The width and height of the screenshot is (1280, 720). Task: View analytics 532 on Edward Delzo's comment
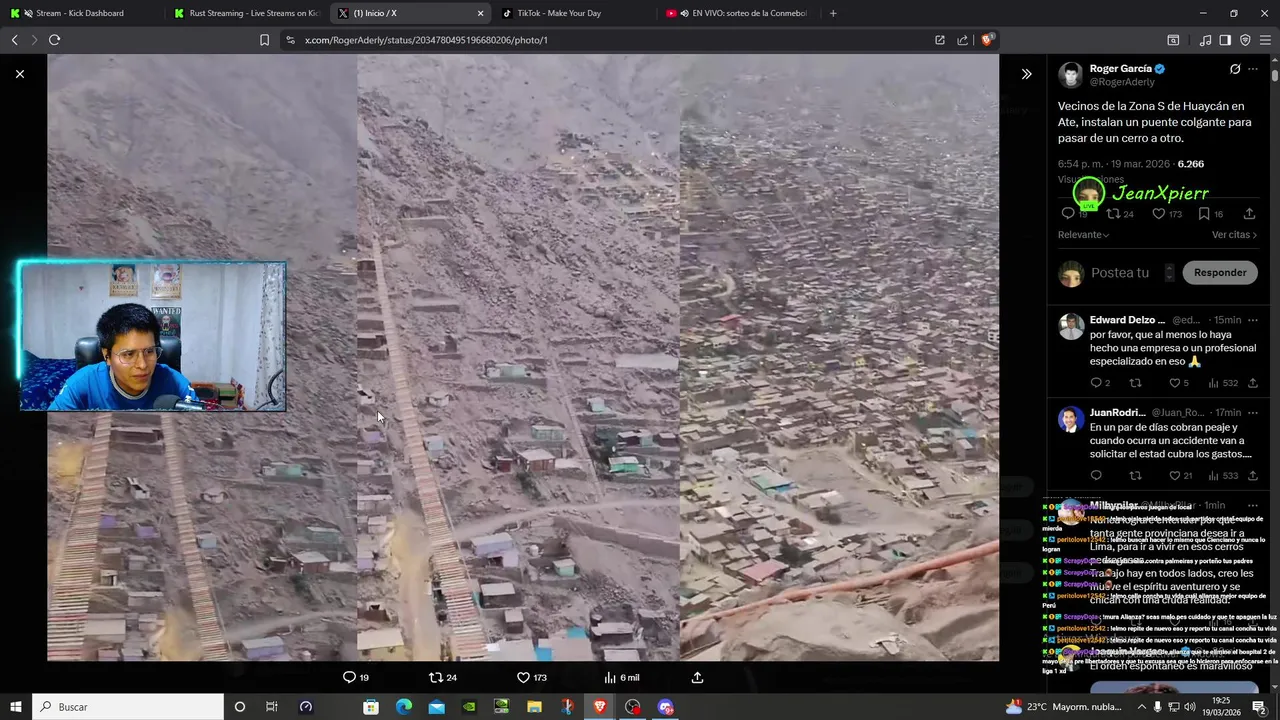point(1223,383)
